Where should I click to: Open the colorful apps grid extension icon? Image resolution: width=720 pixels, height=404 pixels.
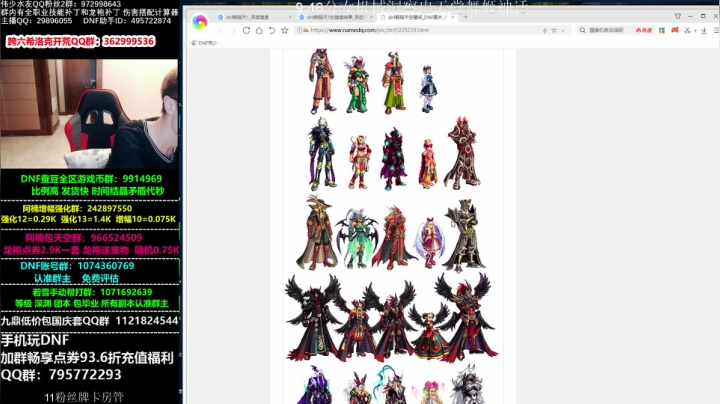[662, 30]
